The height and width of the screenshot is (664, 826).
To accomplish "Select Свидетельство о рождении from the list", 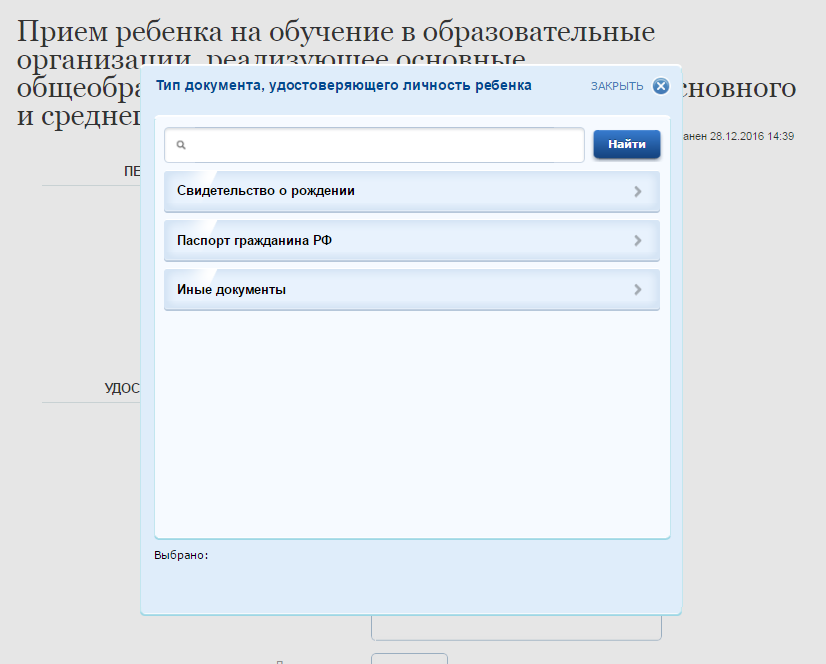I will (x=266, y=191).
